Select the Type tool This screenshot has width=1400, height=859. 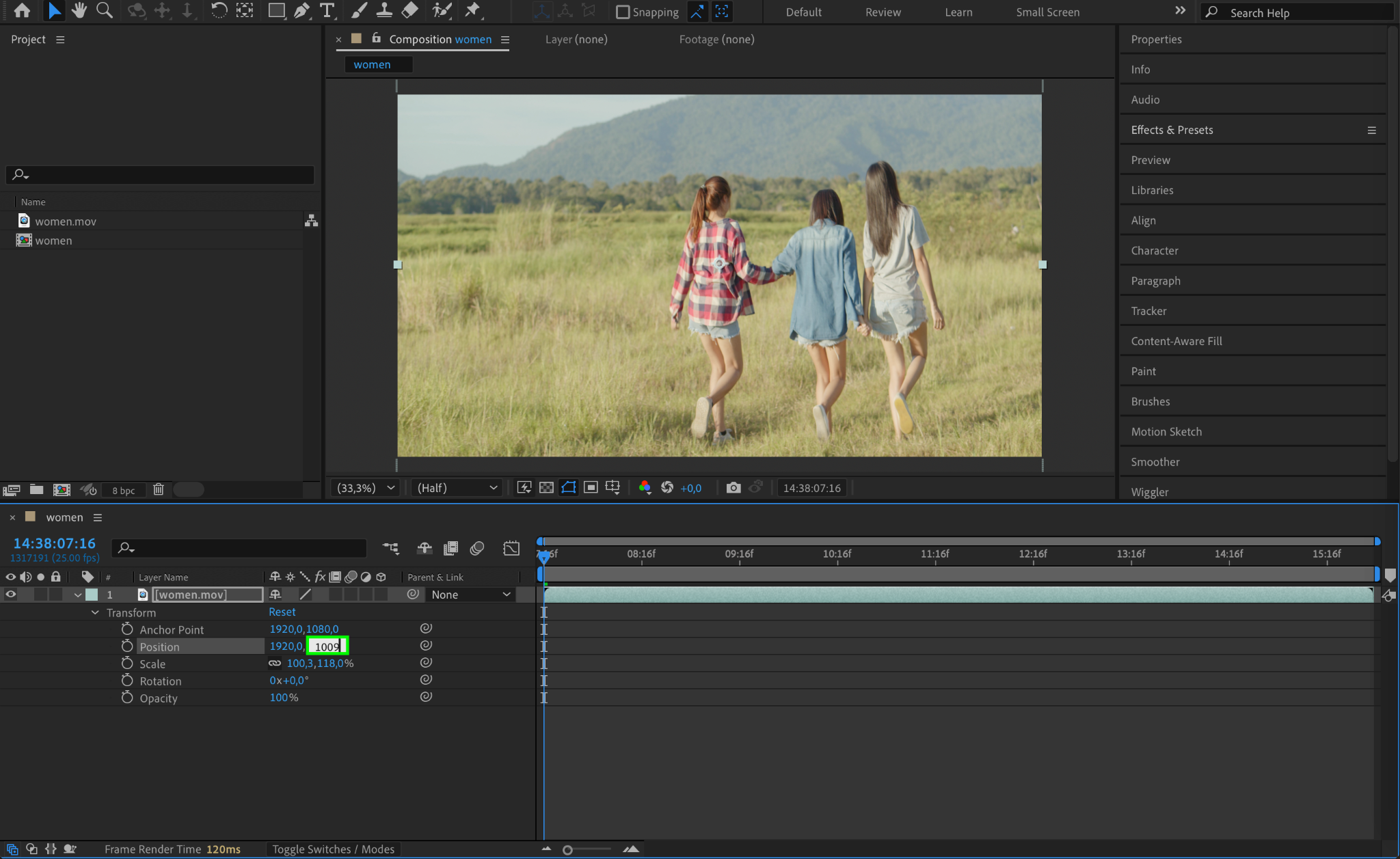(x=327, y=10)
